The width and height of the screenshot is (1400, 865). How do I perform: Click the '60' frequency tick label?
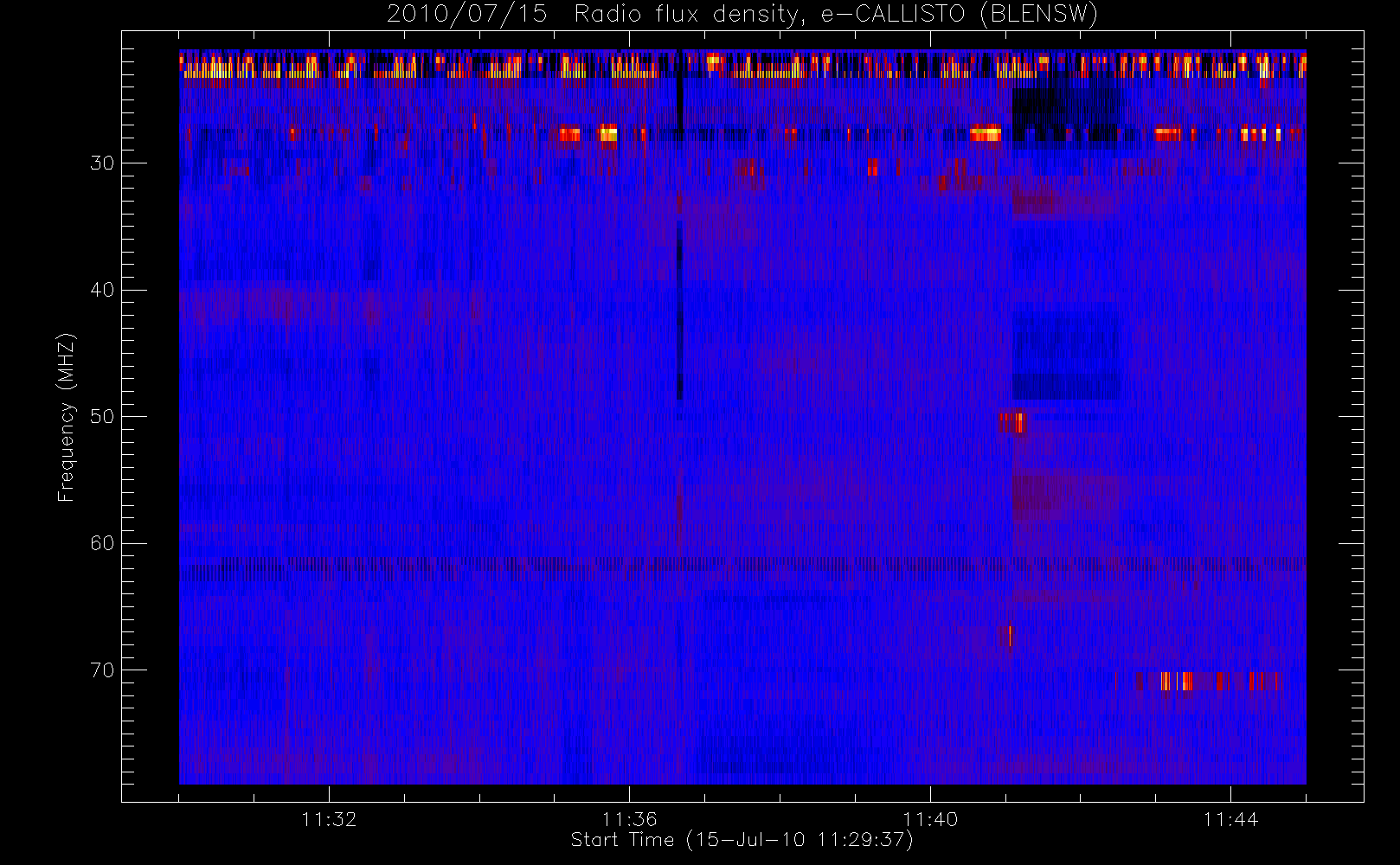(x=102, y=543)
